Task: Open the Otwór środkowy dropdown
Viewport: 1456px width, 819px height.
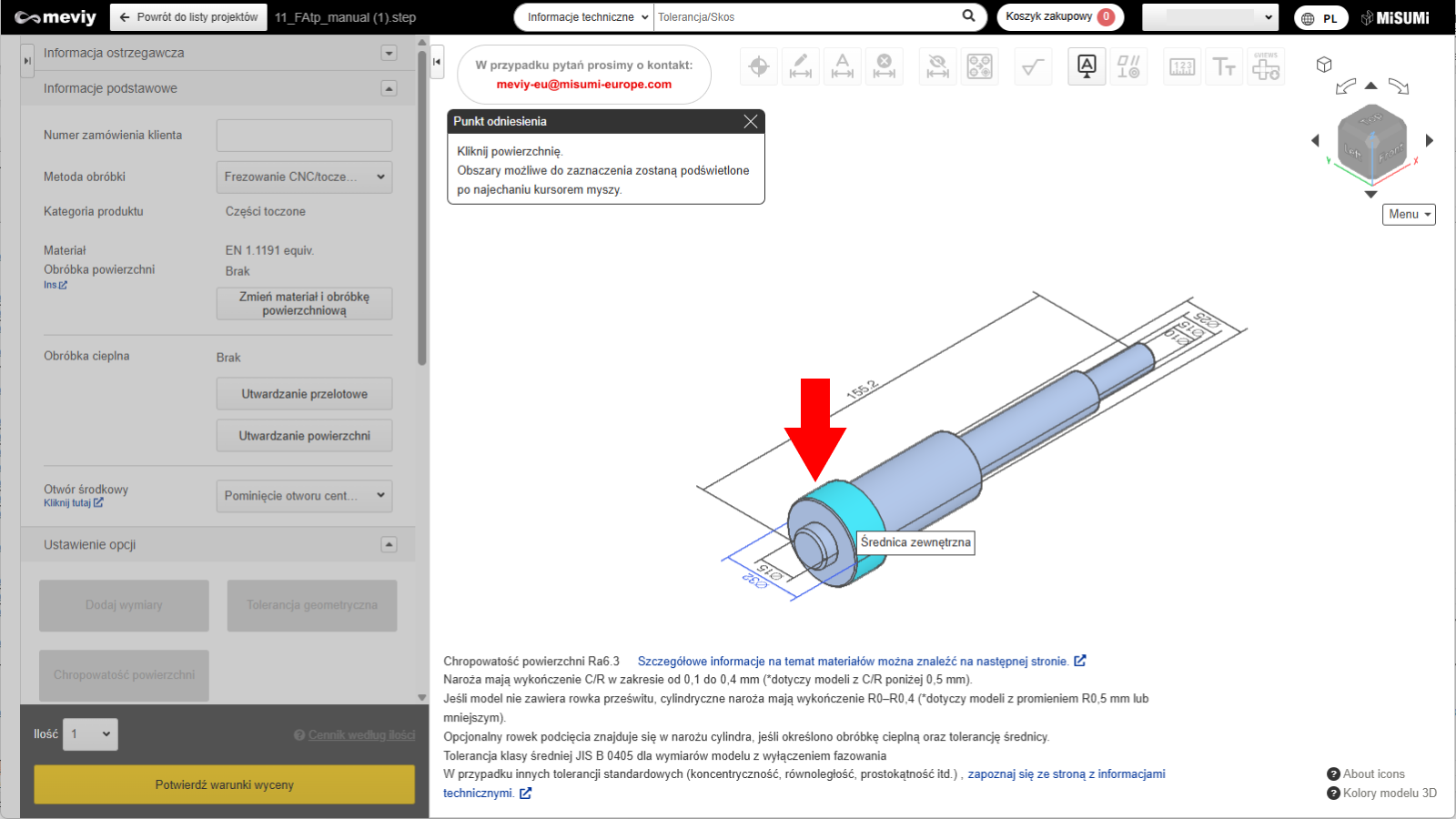Action: click(304, 496)
